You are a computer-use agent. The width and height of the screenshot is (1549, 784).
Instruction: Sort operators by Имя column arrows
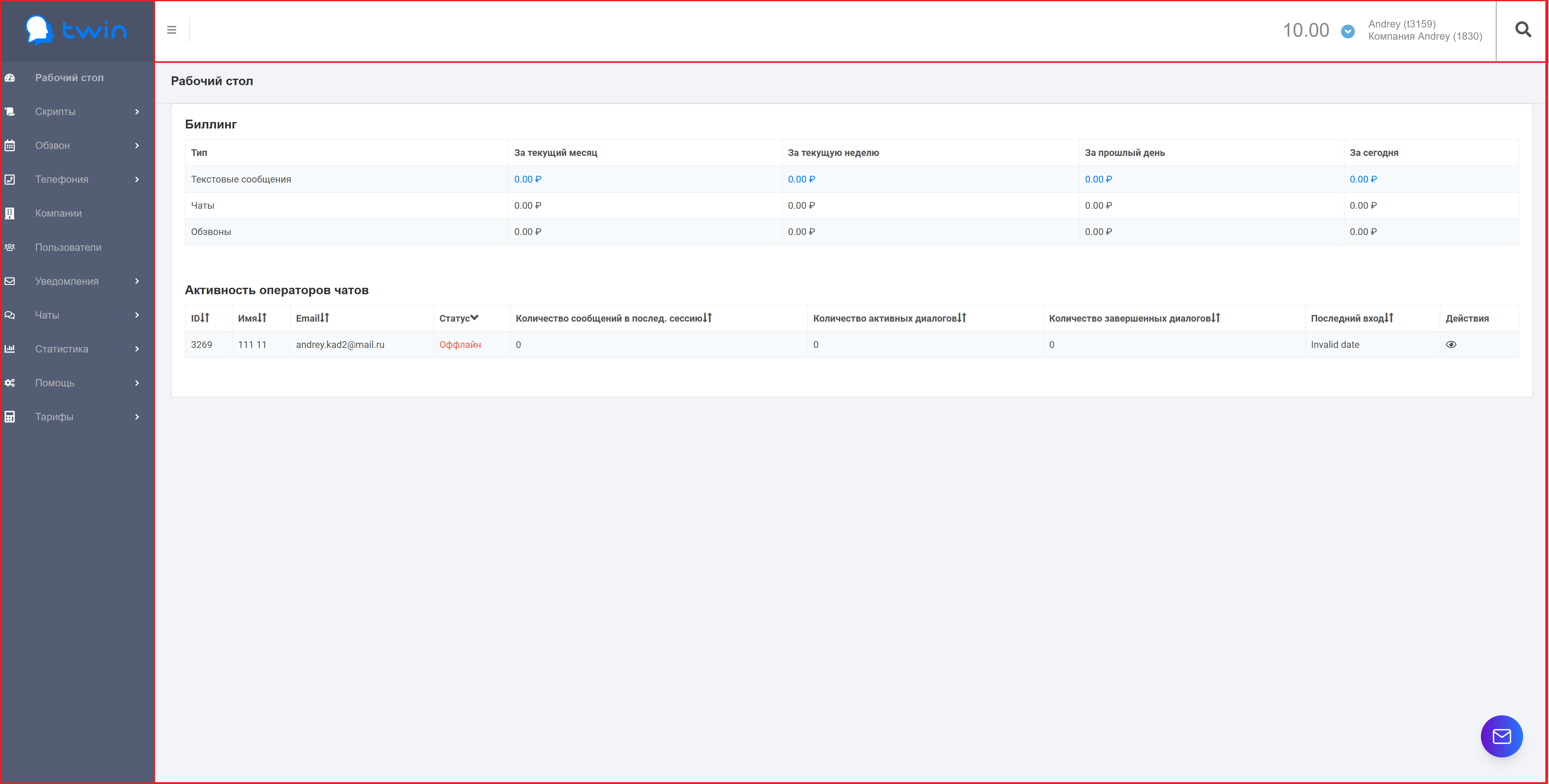click(262, 317)
